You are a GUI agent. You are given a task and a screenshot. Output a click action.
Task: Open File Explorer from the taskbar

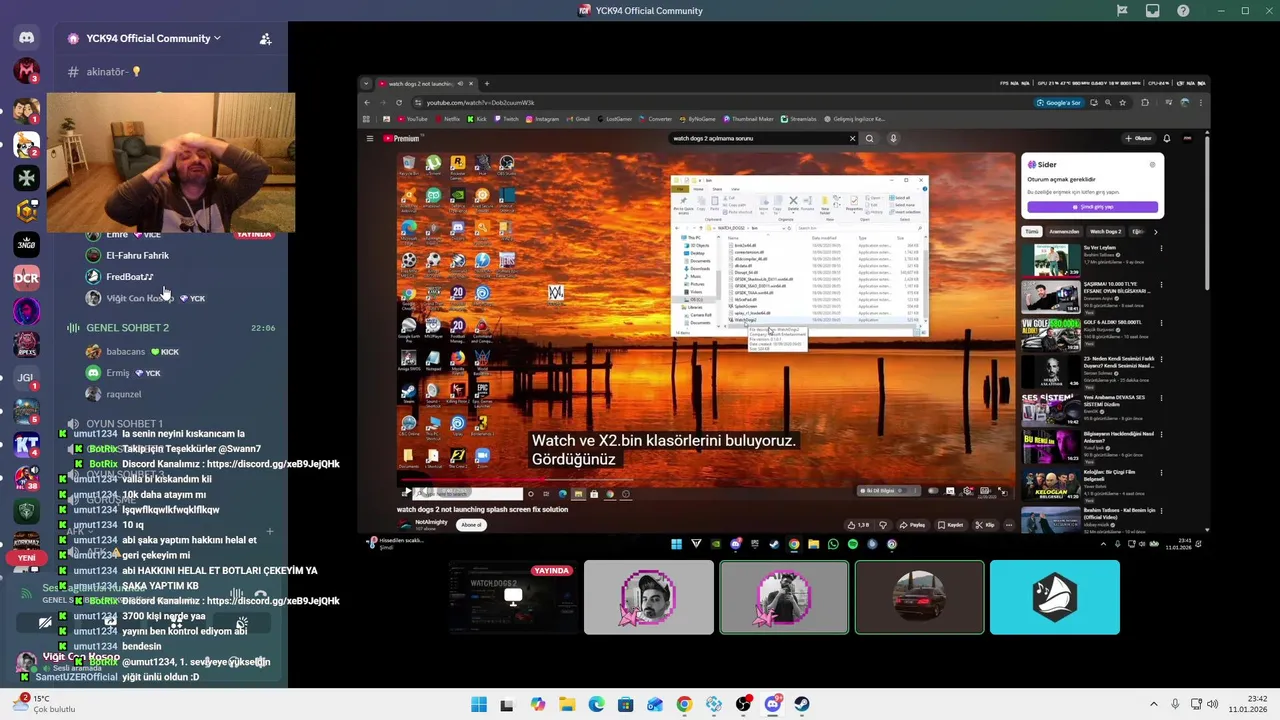pyautogui.click(x=567, y=704)
